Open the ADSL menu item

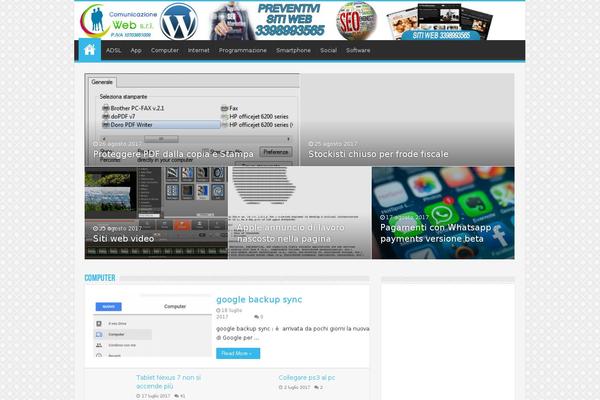click(113, 50)
